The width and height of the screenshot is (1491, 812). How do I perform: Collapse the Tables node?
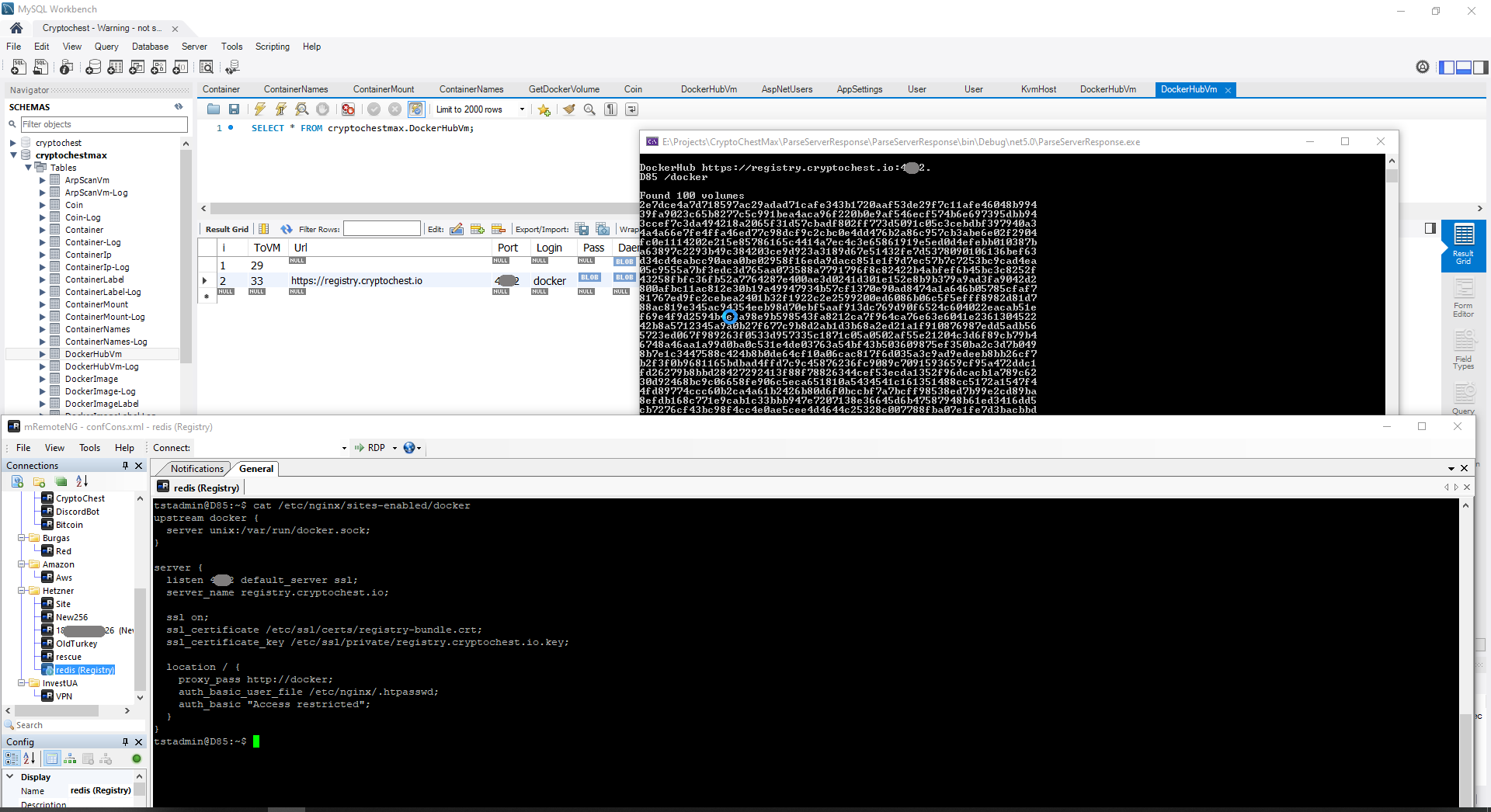point(28,168)
